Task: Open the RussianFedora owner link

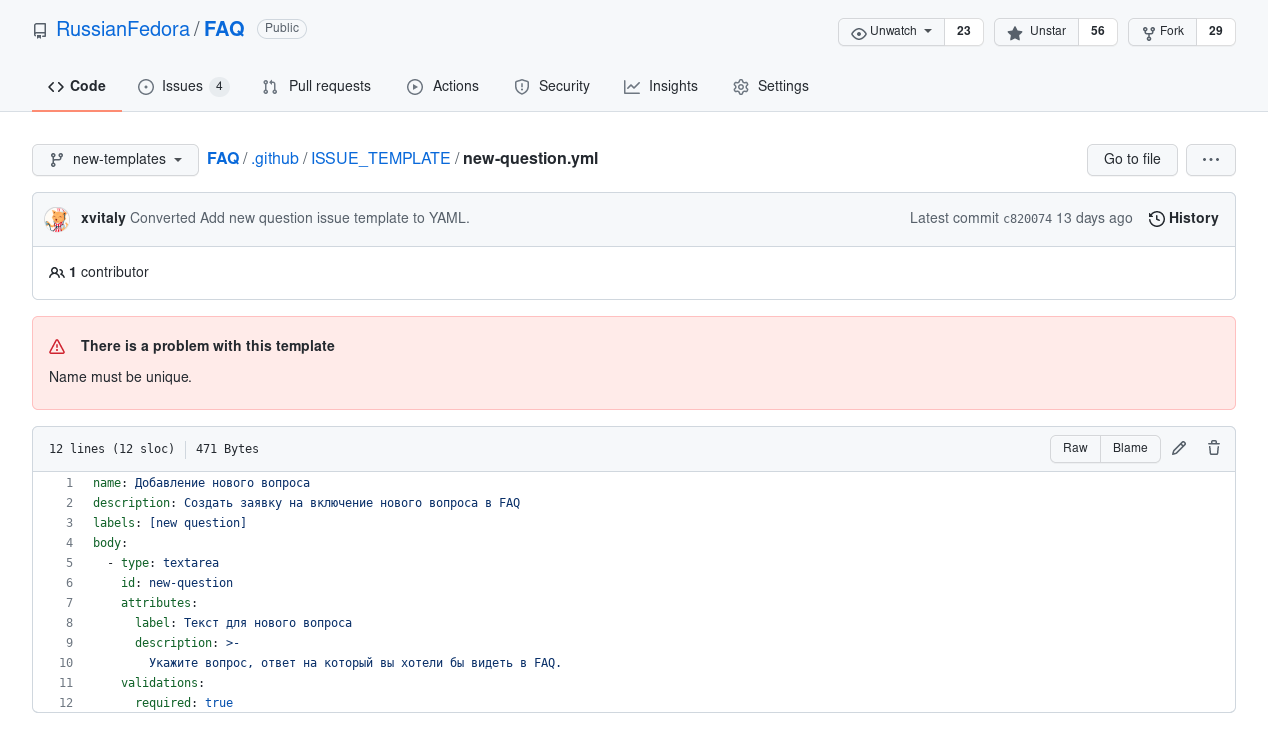Action: (x=123, y=29)
